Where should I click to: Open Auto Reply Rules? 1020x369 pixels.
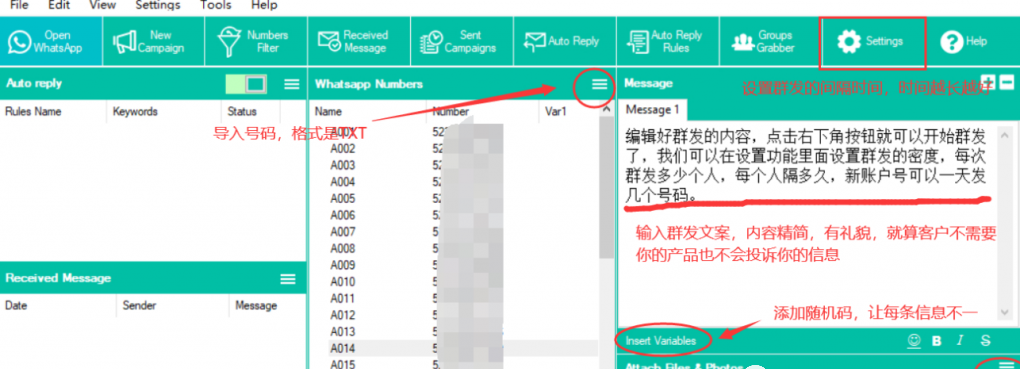(x=667, y=41)
